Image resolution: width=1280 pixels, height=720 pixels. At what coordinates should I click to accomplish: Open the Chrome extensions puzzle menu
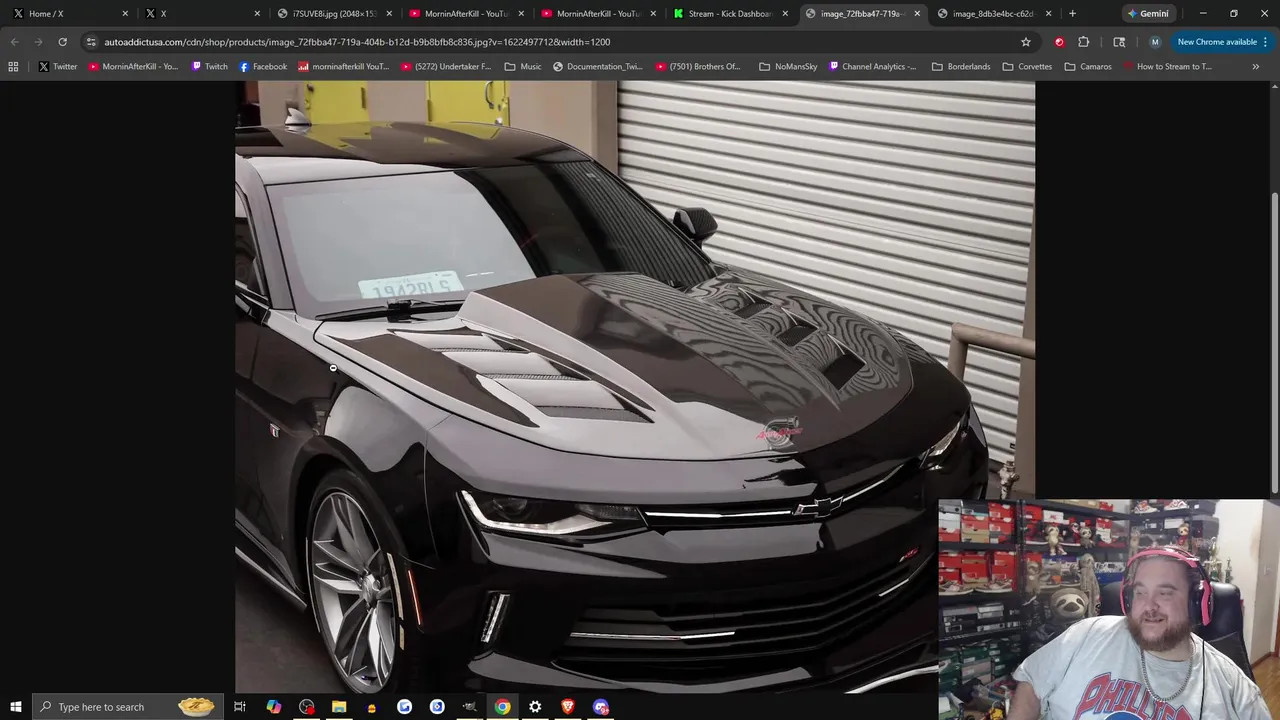pos(1083,42)
